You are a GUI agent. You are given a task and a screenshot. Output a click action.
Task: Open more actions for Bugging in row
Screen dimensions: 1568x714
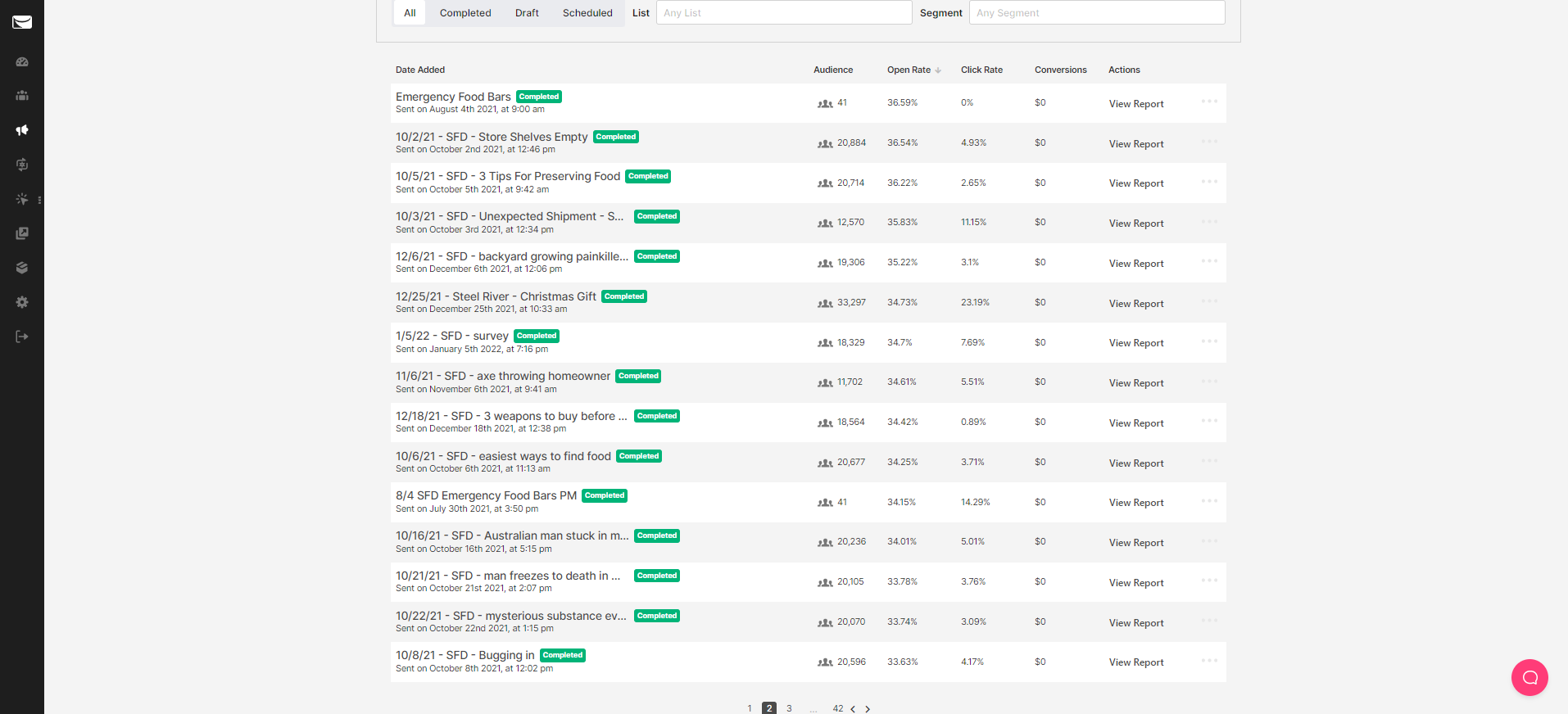1209,661
